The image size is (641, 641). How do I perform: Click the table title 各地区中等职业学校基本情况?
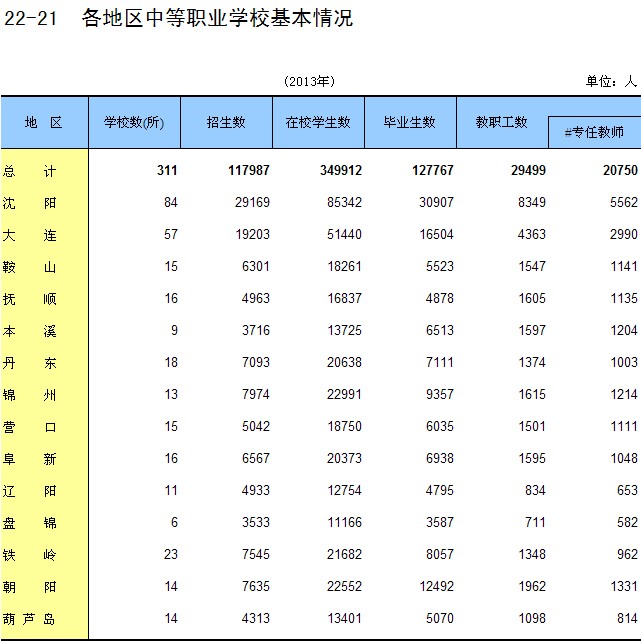(217, 18)
